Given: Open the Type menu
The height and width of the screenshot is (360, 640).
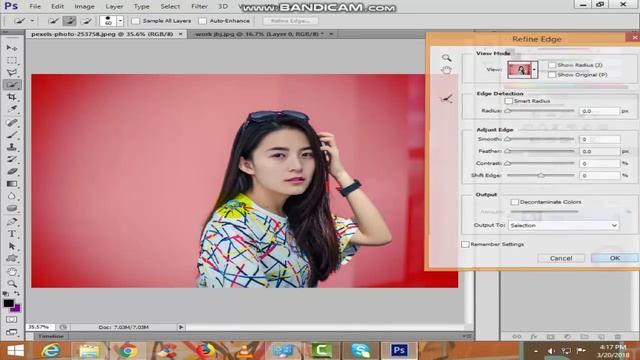Looking at the screenshot, I should 142,7.
